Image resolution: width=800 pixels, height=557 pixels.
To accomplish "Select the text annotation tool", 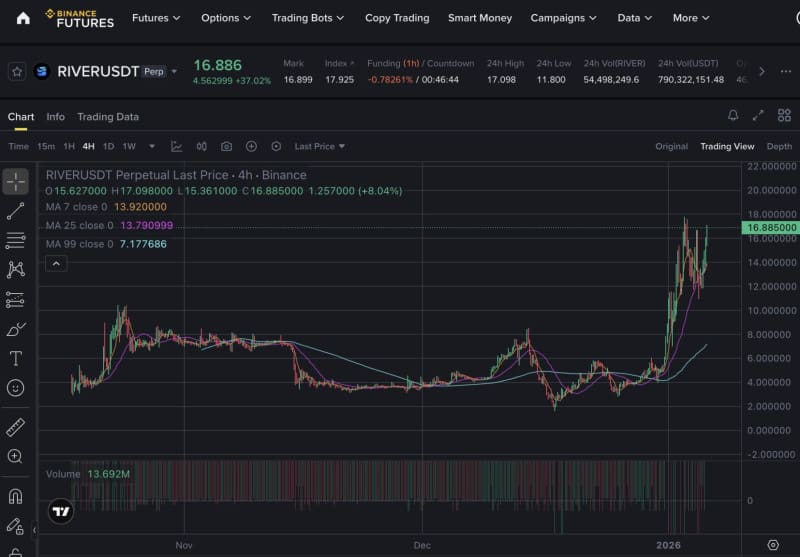I will [15, 358].
